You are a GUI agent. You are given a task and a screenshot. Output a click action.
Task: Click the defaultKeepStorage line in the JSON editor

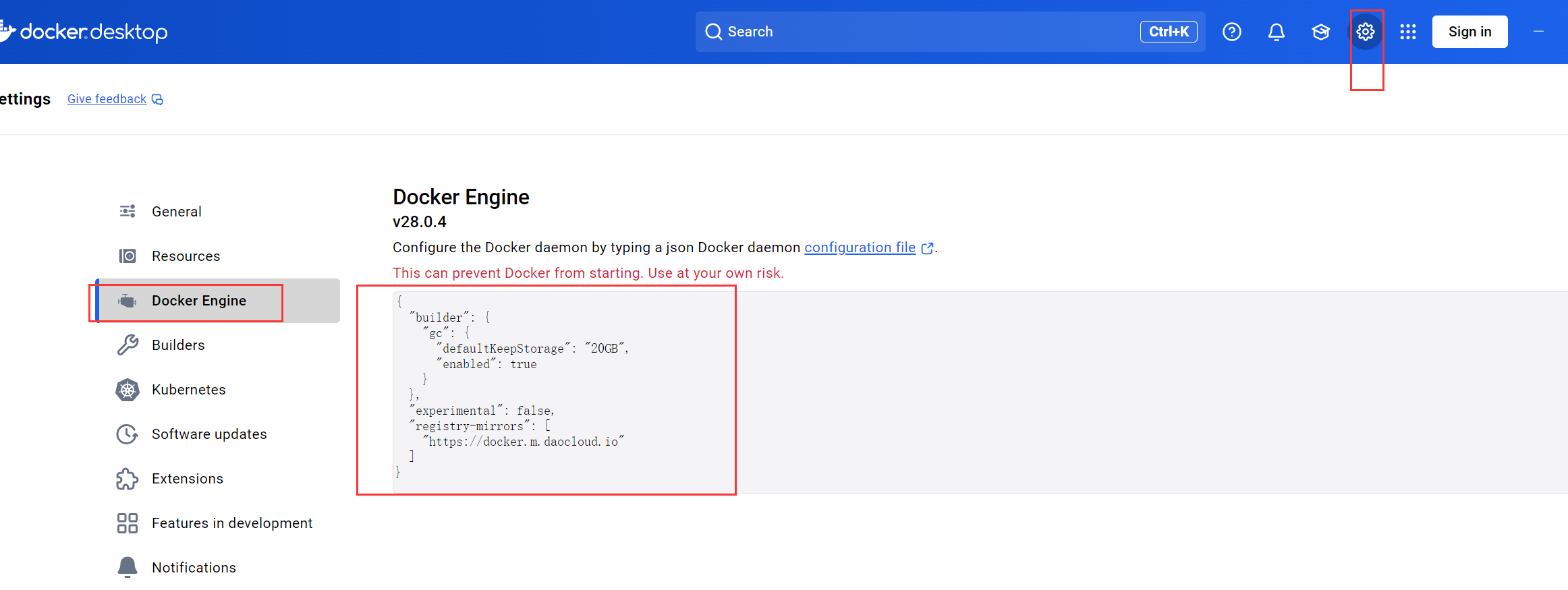[x=532, y=349]
